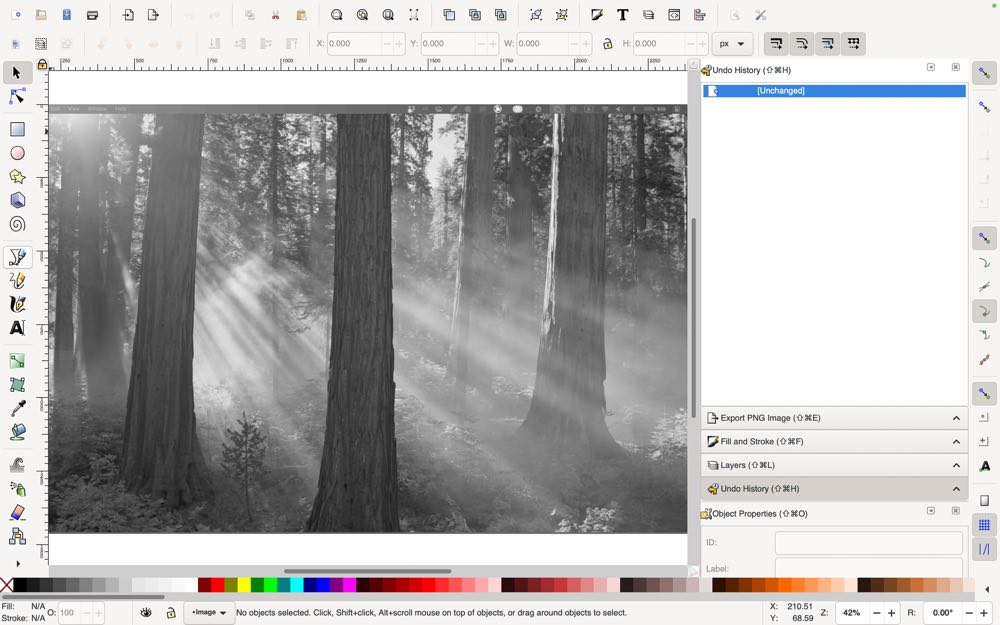Choose the Text tool in toolbox
This screenshot has width=1000, height=625.
pos(17,328)
